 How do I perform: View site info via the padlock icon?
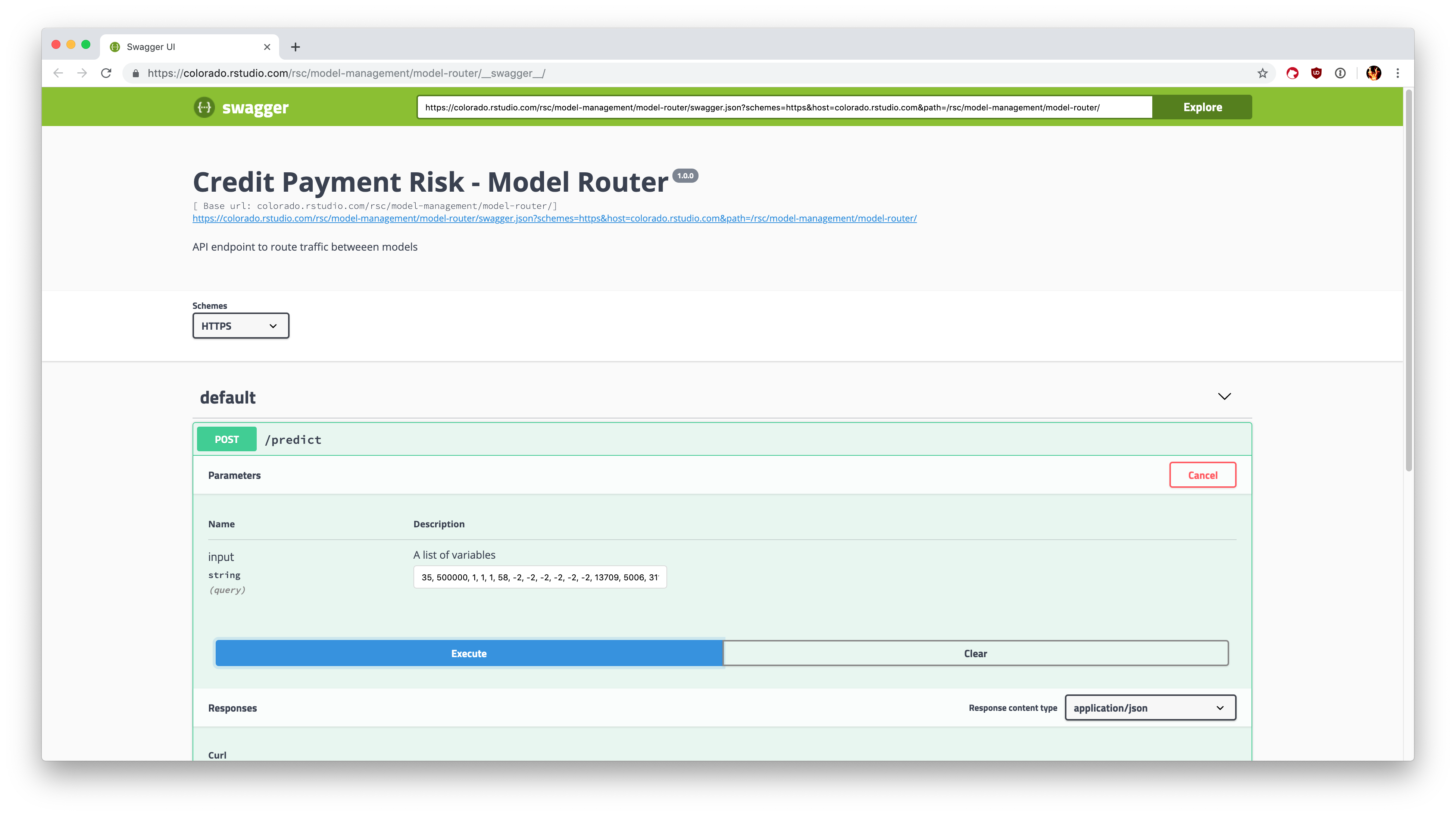tap(136, 73)
